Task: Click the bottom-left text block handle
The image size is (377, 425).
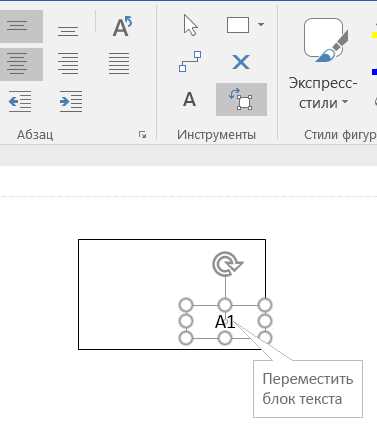Action: [x=186, y=338]
